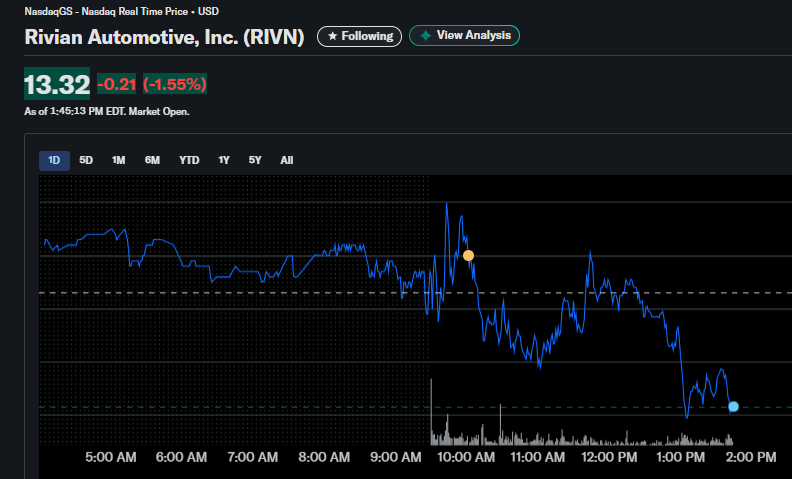792x479 pixels.
Task: Click the 6:00 AM time axis label
Action: [x=181, y=457]
